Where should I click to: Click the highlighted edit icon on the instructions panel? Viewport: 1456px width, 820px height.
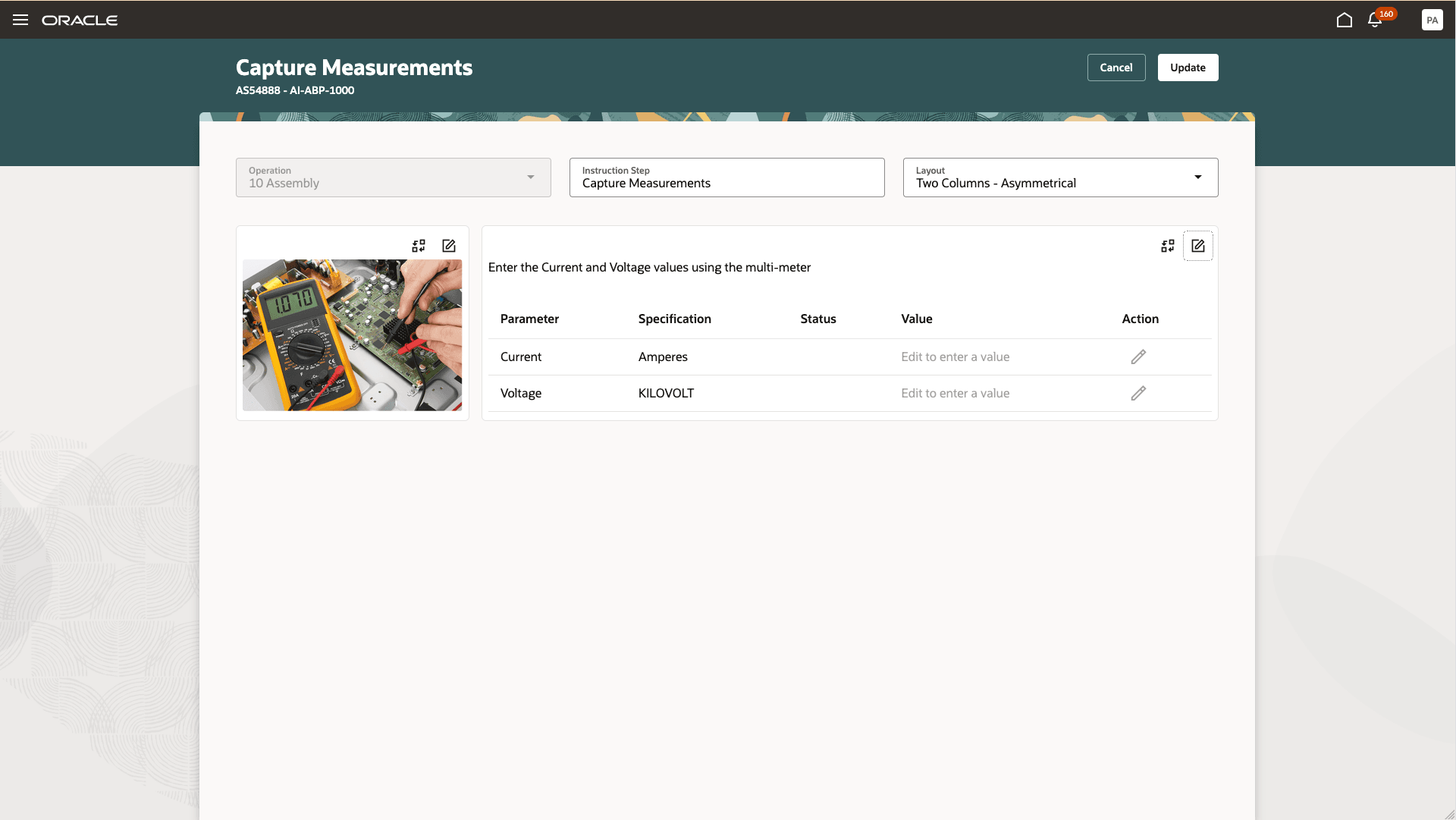point(1198,245)
